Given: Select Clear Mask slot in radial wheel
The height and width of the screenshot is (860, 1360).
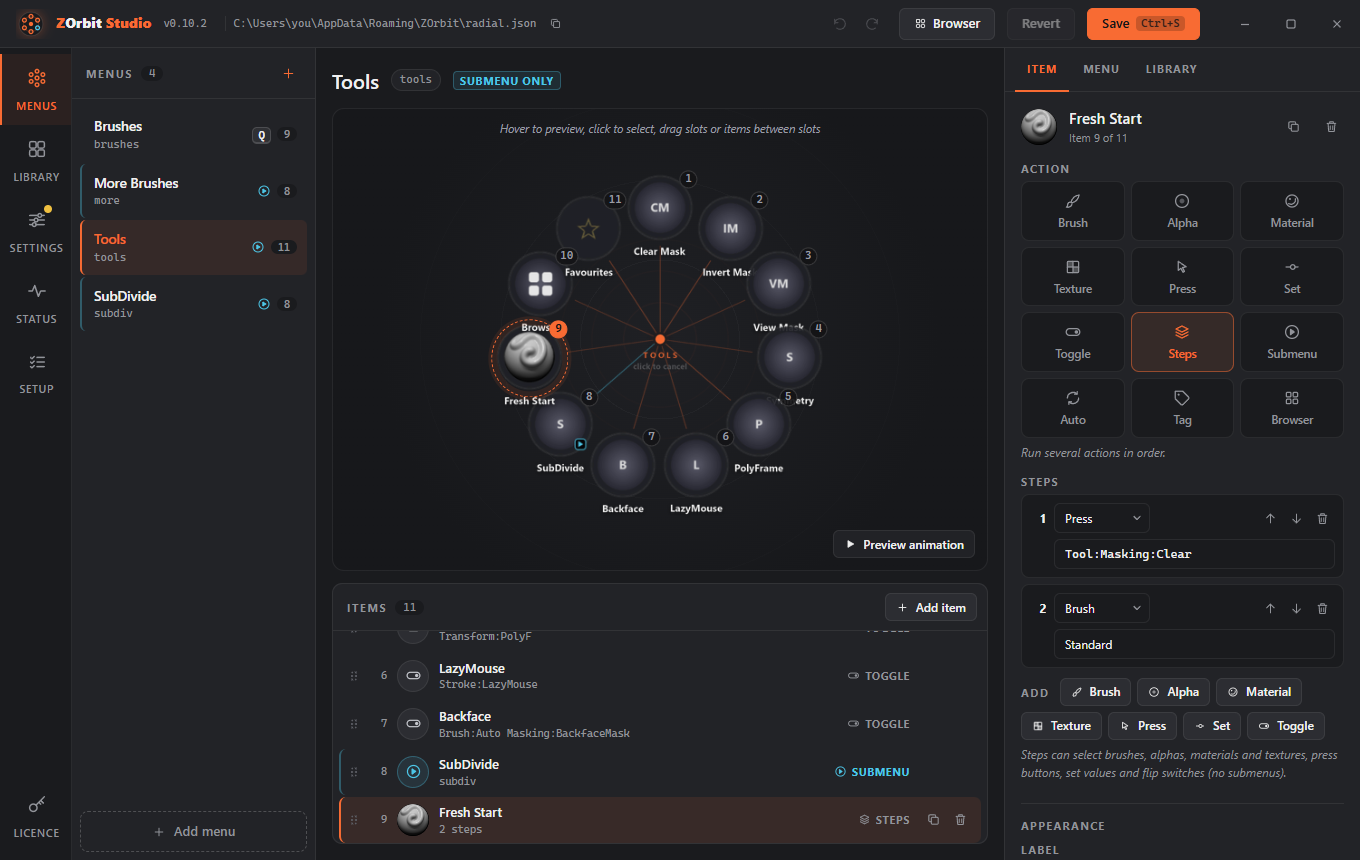Looking at the screenshot, I should (660, 208).
